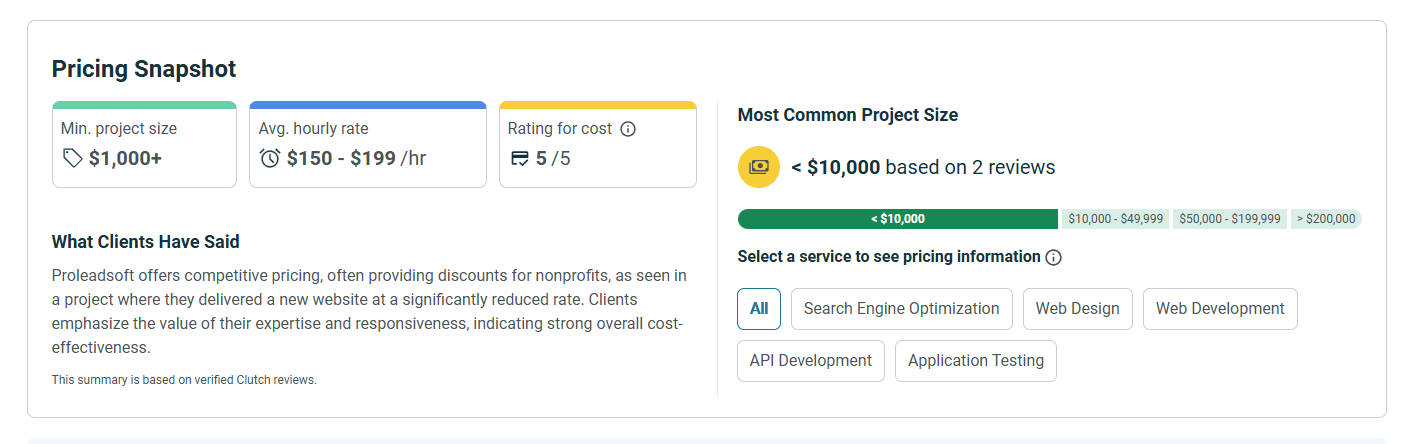Click the $50,000 - $199,999 bar segment
The height and width of the screenshot is (444, 1427).
click(x=1229, y=219)
